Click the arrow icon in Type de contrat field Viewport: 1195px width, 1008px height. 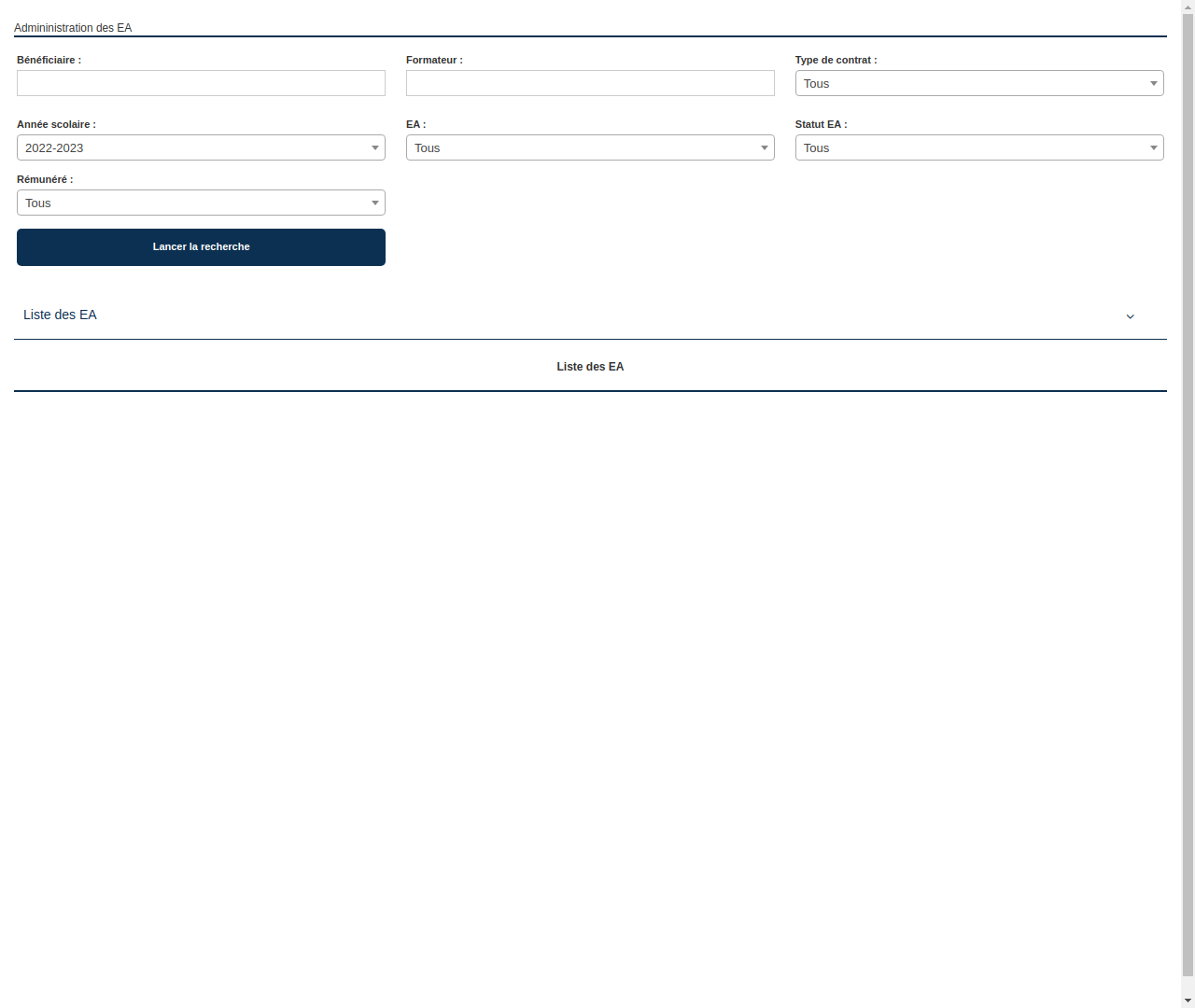[x=1153, y=83]
